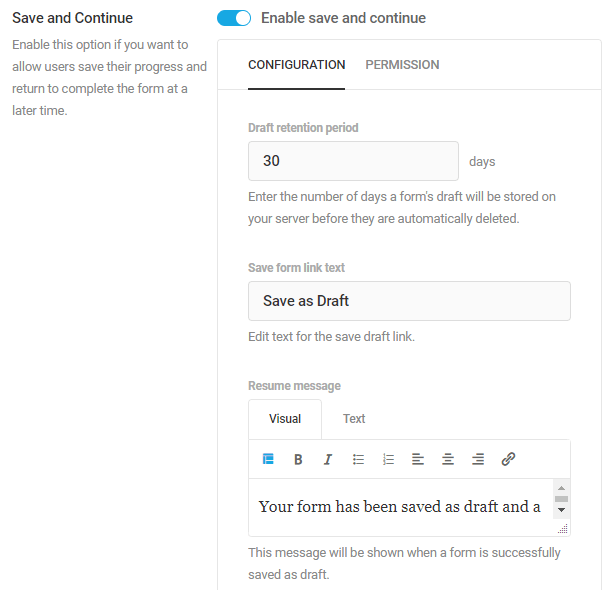Click the 'days' unit label
Viewport: 610px width, 590px height.
[482, 161]
